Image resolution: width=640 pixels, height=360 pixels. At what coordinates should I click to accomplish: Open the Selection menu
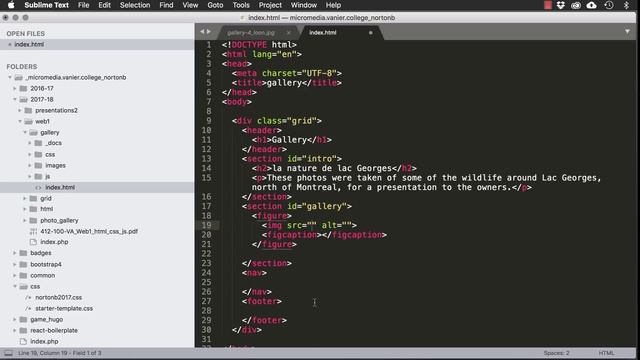(x=135, y=5)
